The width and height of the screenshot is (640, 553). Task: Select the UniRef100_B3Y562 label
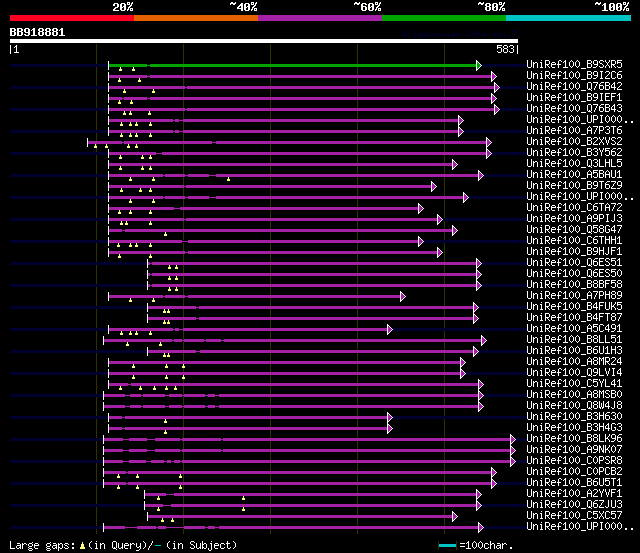(x=574, y=153)
